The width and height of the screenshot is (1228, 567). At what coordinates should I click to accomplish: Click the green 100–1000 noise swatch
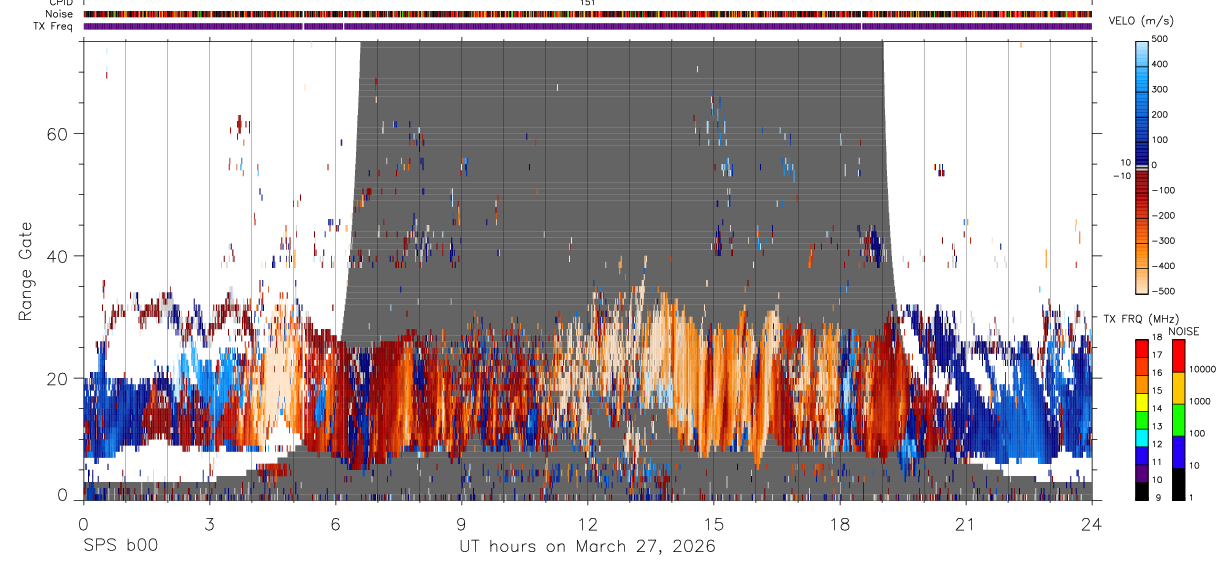point(1178,419)
